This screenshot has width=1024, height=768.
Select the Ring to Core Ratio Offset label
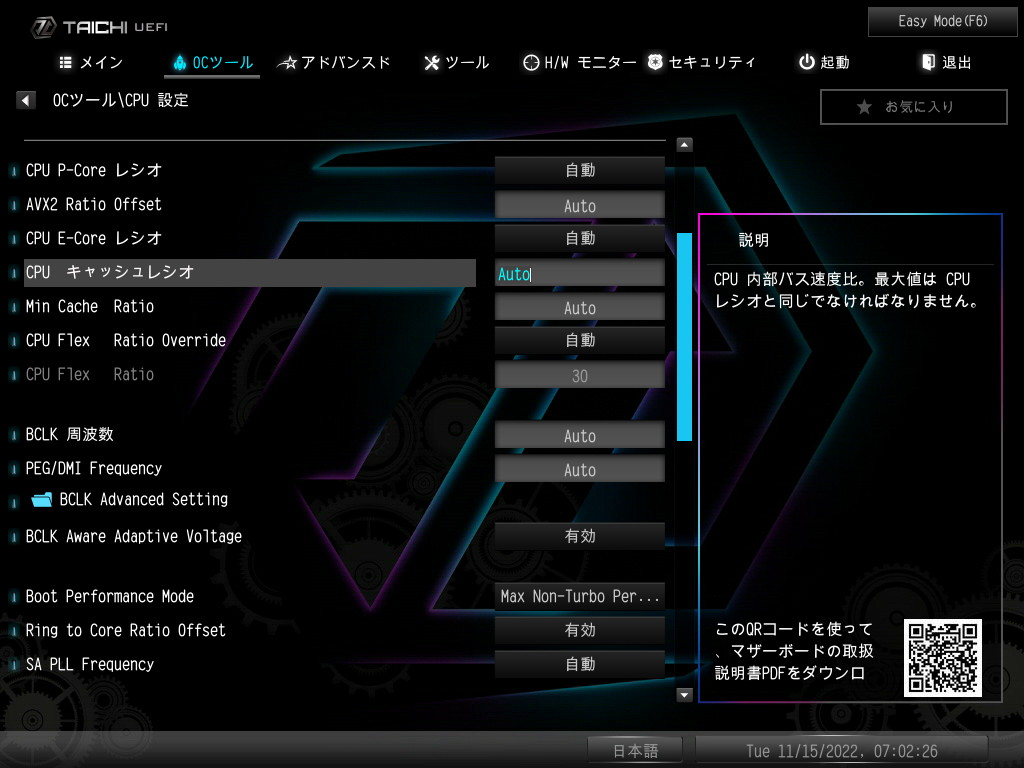(125, 630)
